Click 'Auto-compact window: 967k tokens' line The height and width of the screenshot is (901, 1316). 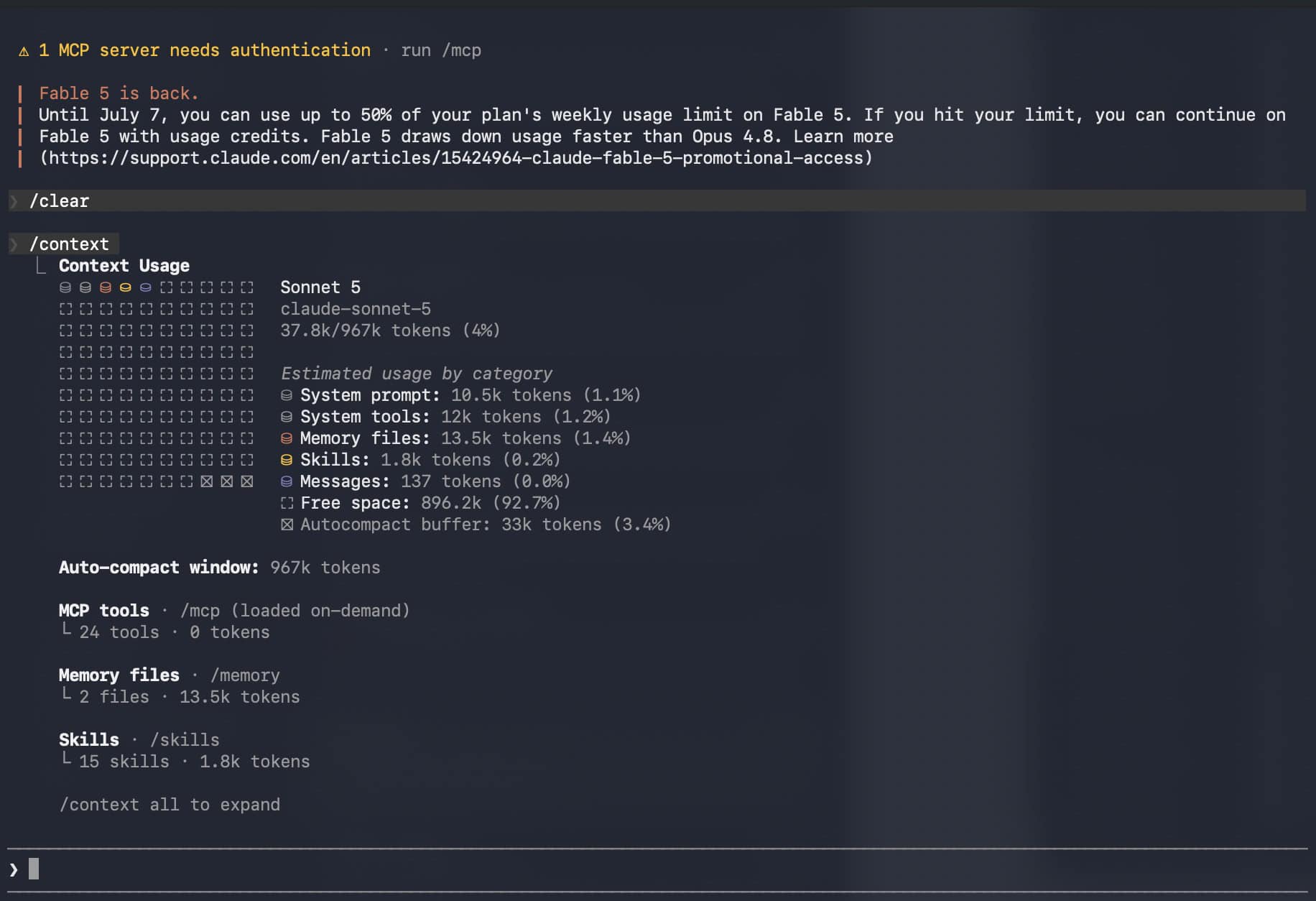tap(220, 568)
